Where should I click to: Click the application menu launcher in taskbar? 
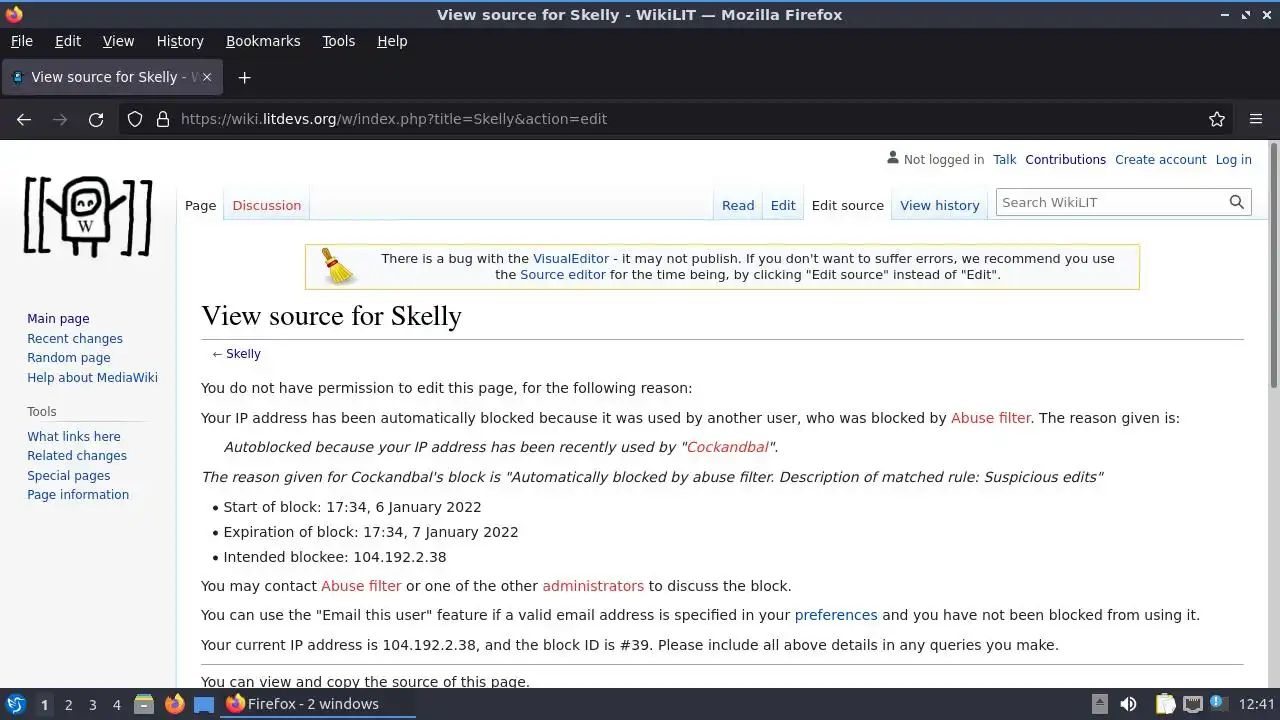pos(15,704)
